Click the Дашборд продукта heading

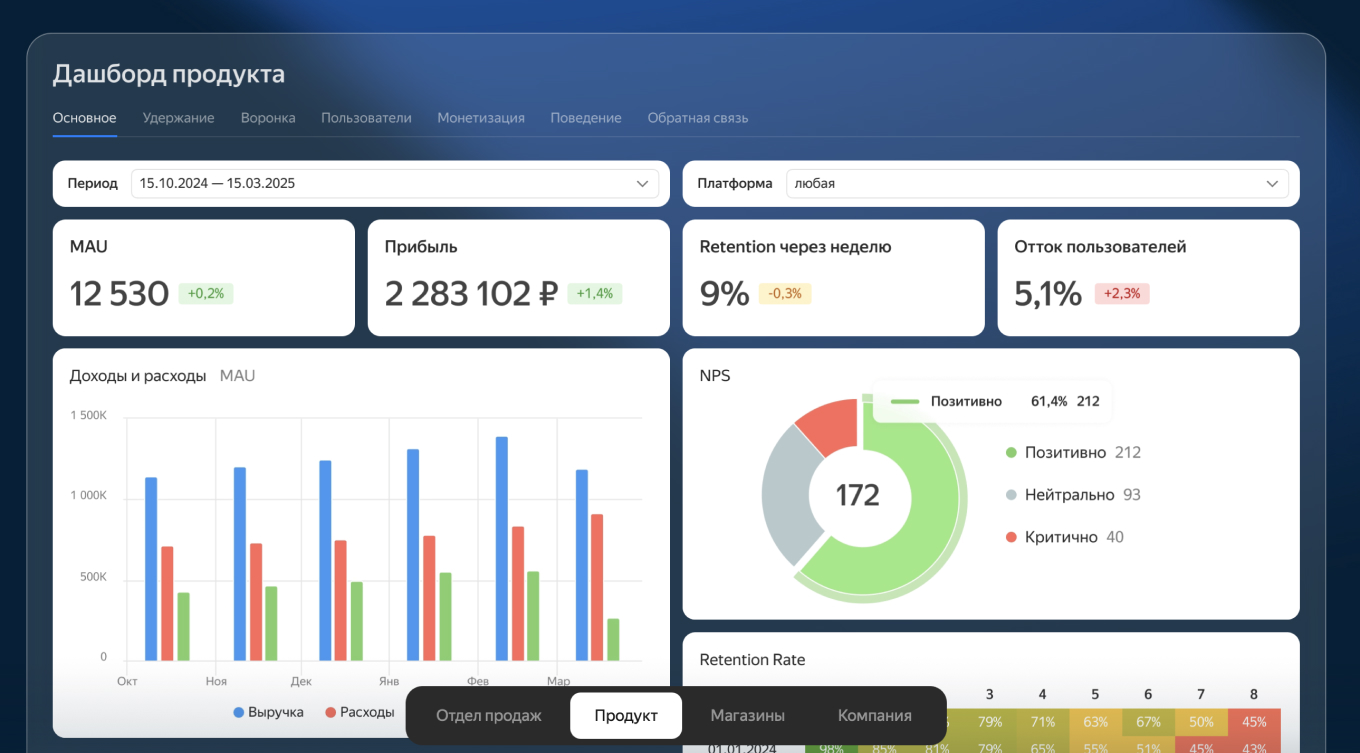point(168,74)
